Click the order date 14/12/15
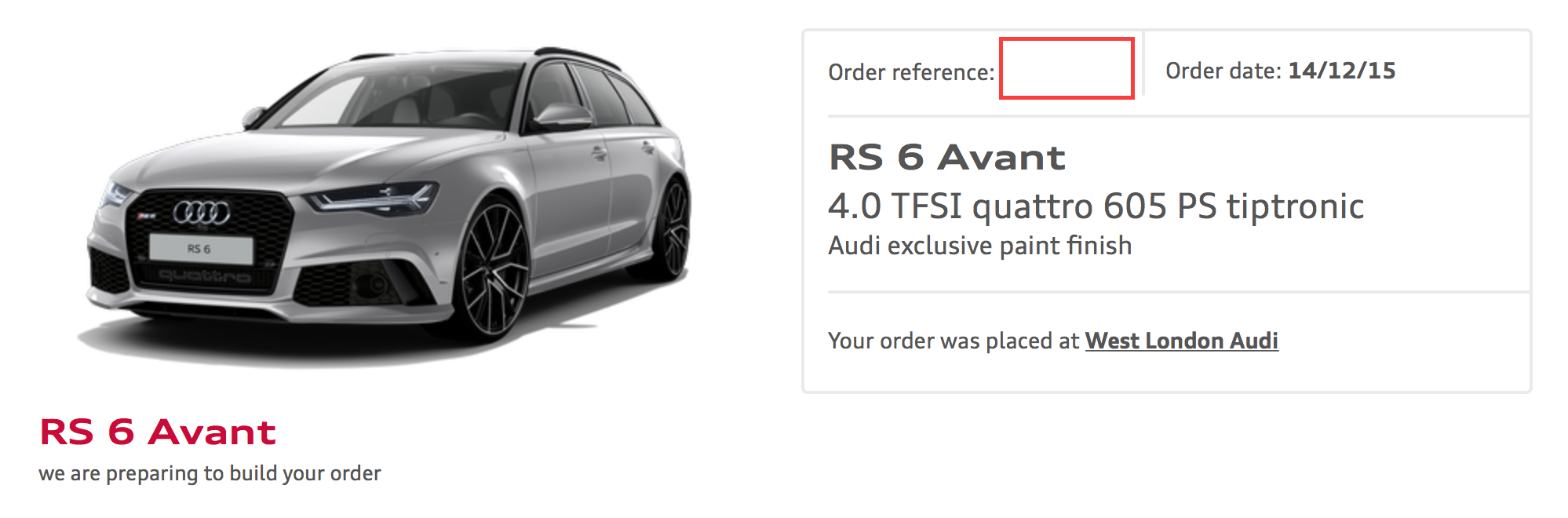 (x=1342, y=71)
